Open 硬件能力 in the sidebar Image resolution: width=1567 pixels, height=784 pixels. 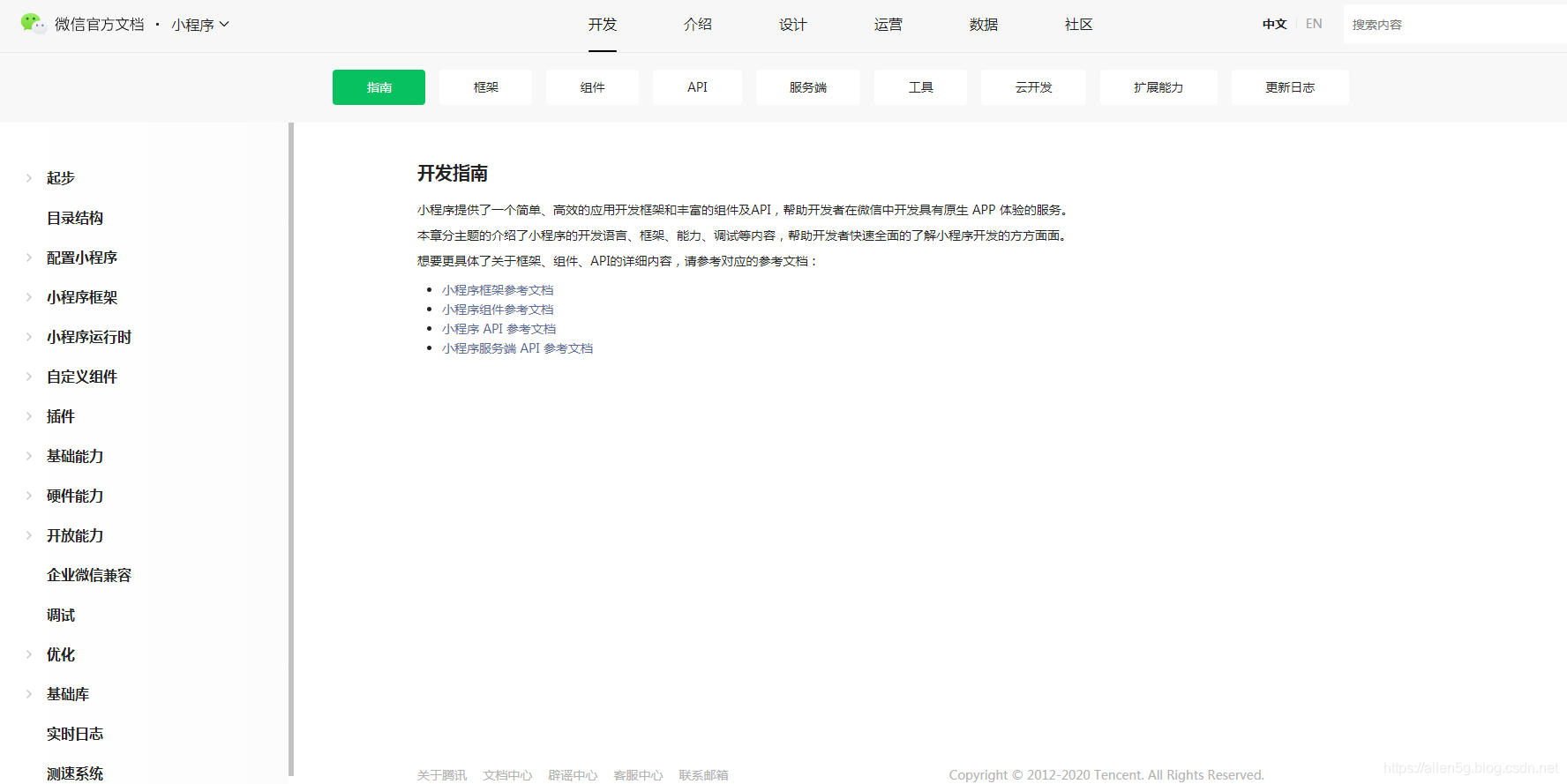[x=75, y=496]
